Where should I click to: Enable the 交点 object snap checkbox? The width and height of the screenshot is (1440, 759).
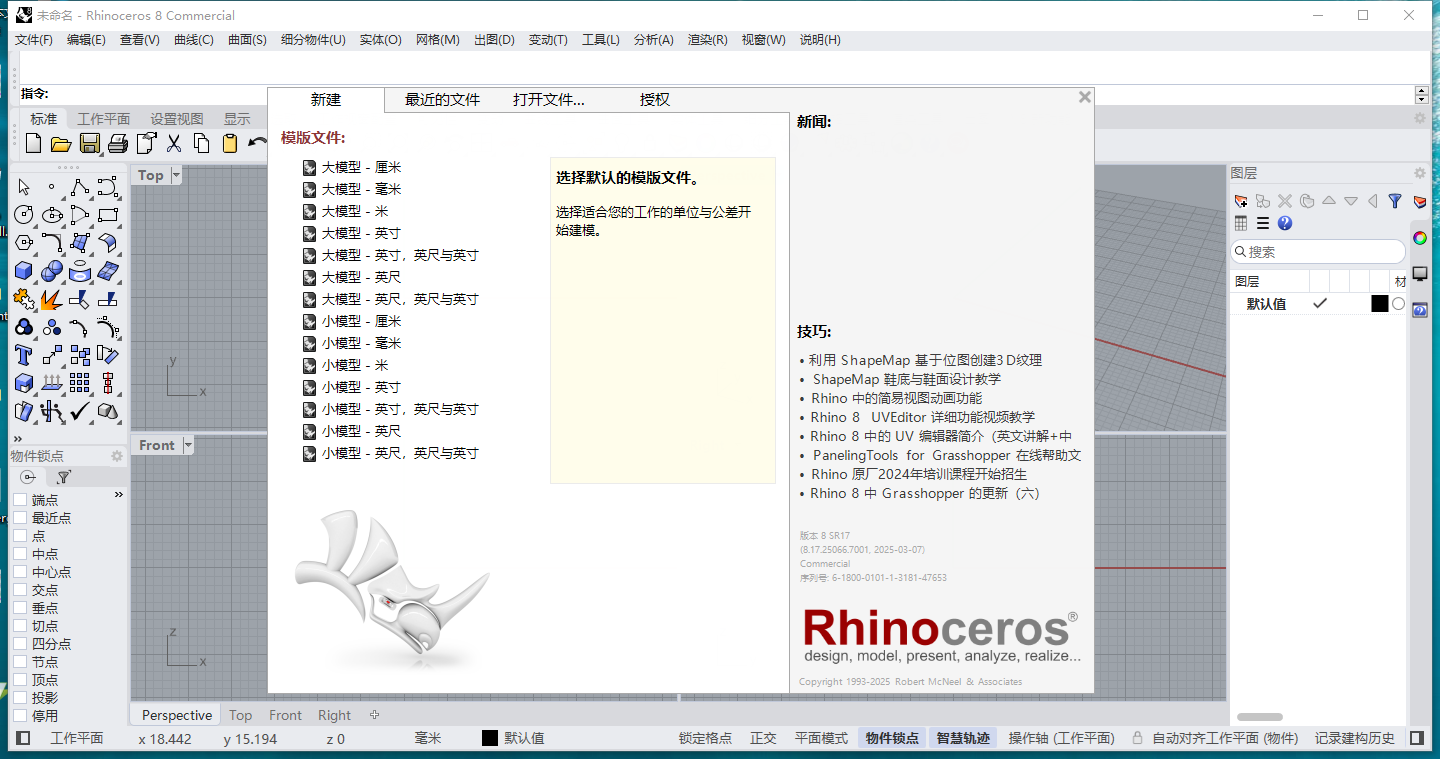pos(19,590)
